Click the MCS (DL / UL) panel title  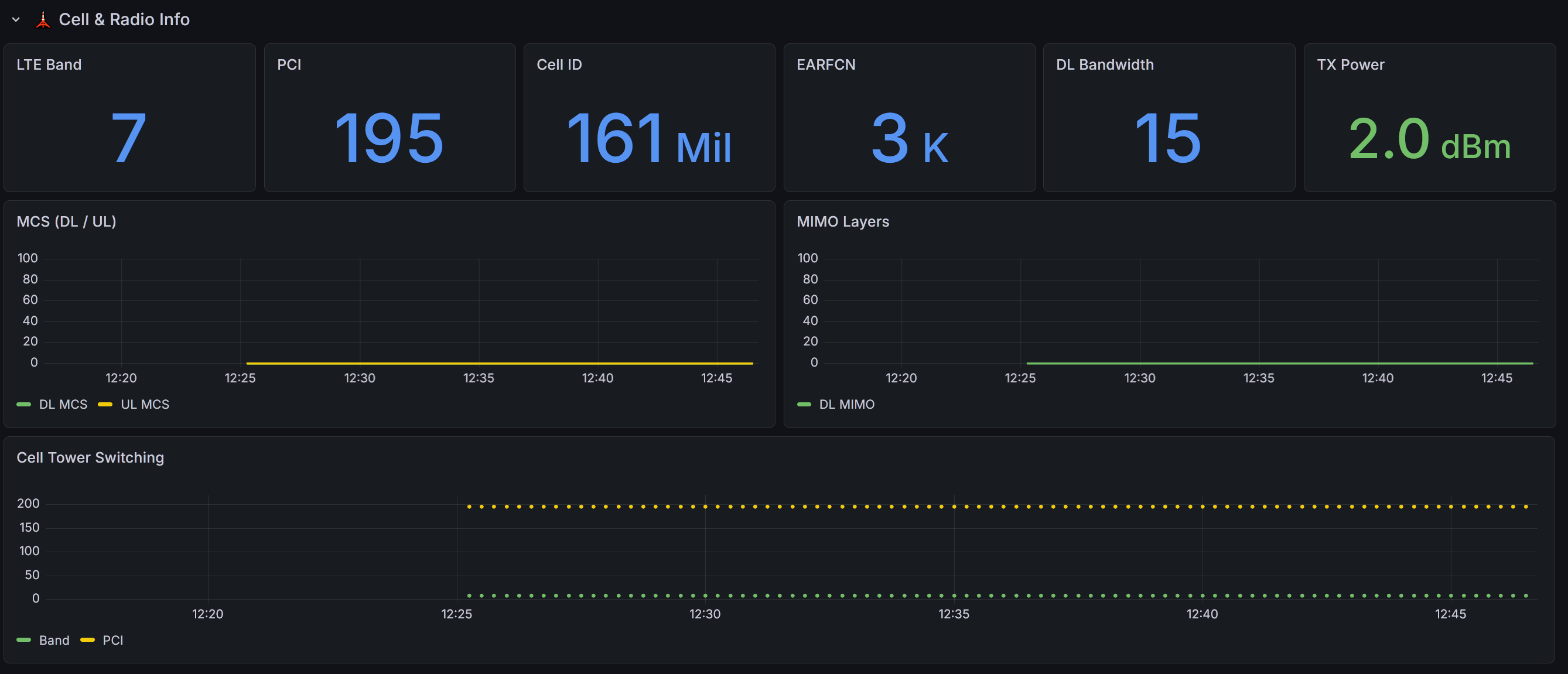point(66,221)
